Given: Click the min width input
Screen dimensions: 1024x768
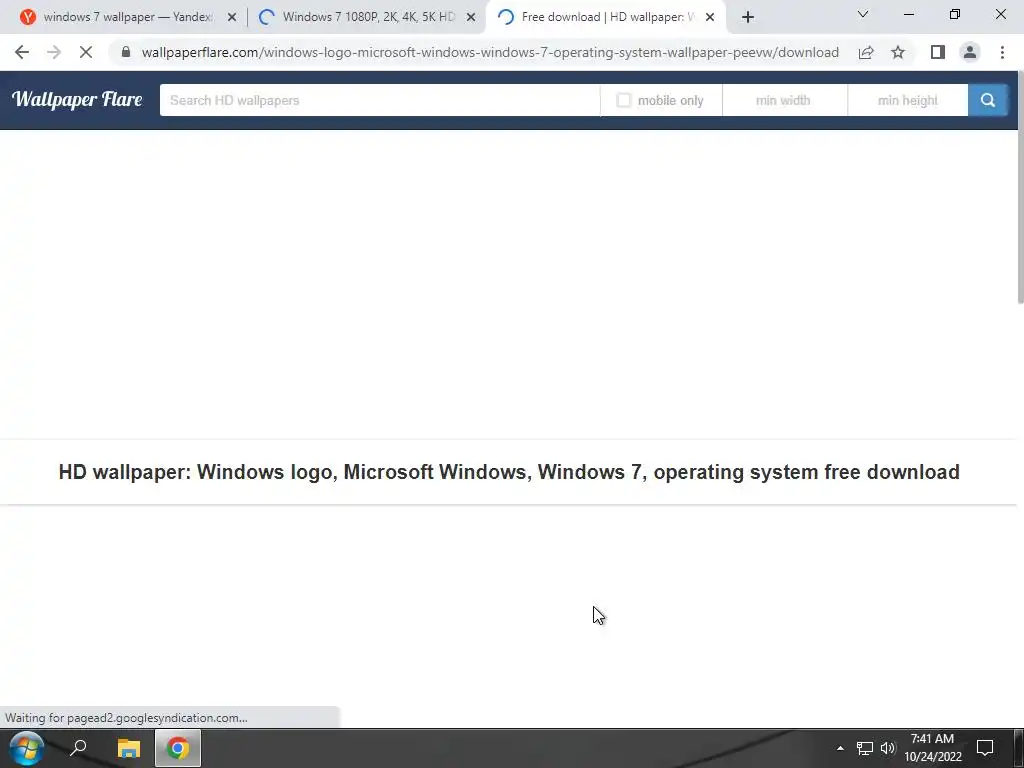Looking at the screenshot, I should click(x=784, y=100).
